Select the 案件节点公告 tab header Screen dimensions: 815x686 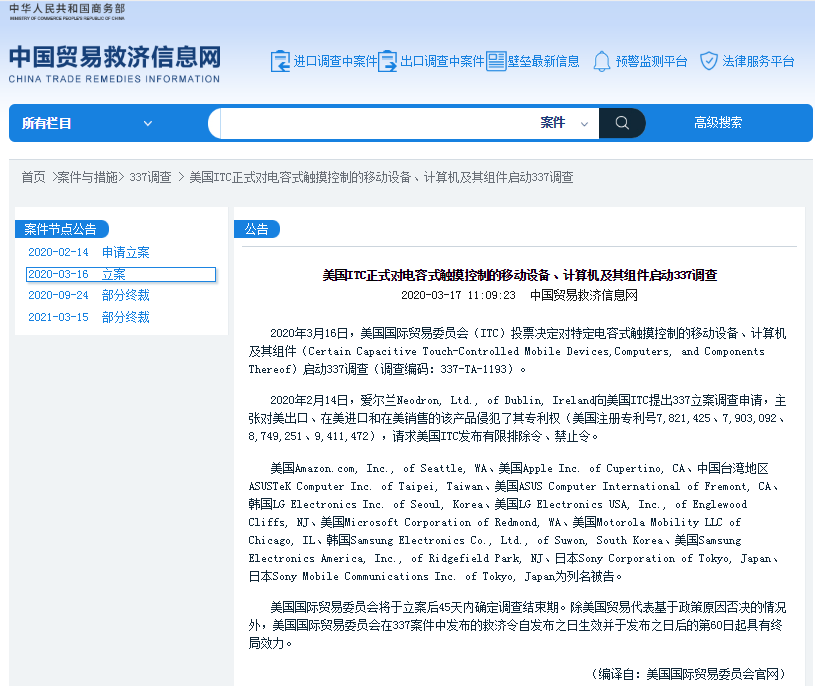pyautogui.click(x=61, y=229)
